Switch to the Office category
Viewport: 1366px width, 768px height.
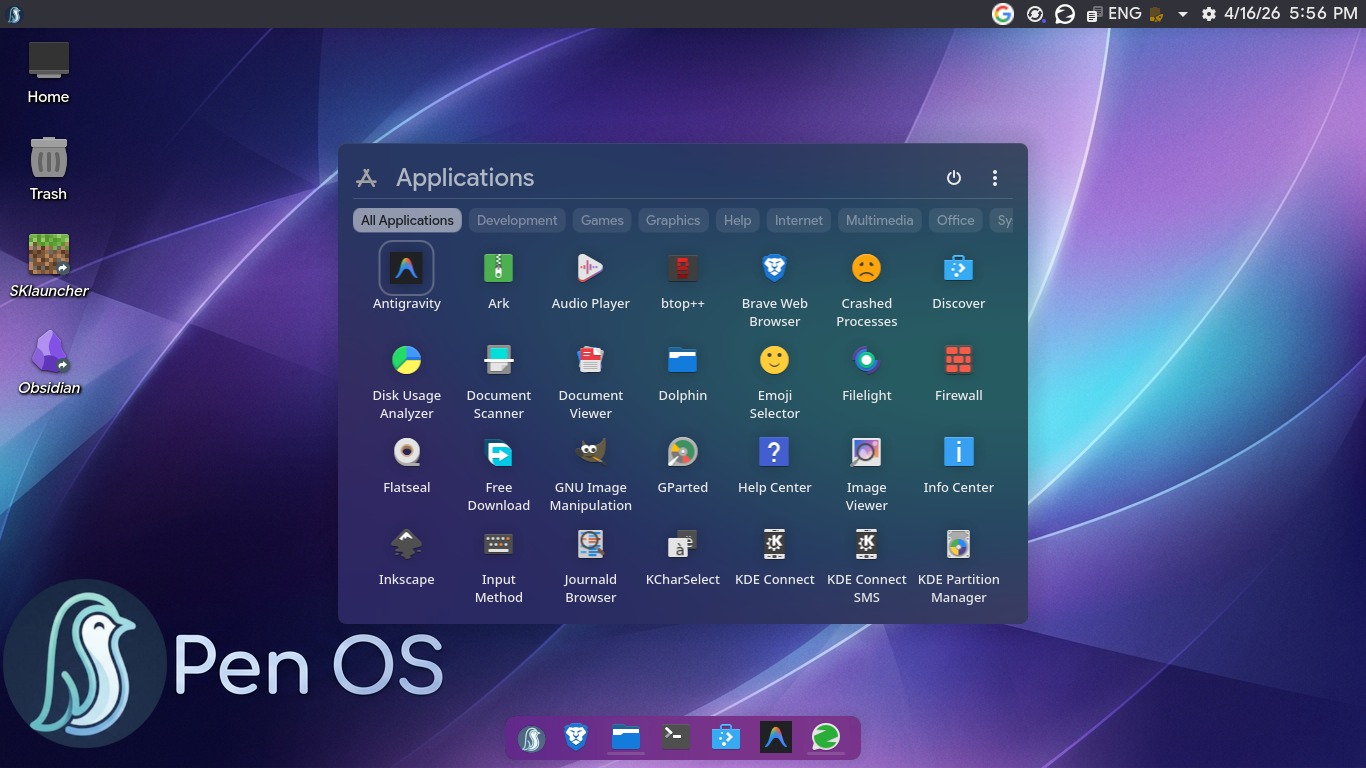click(x=956, y=220)
